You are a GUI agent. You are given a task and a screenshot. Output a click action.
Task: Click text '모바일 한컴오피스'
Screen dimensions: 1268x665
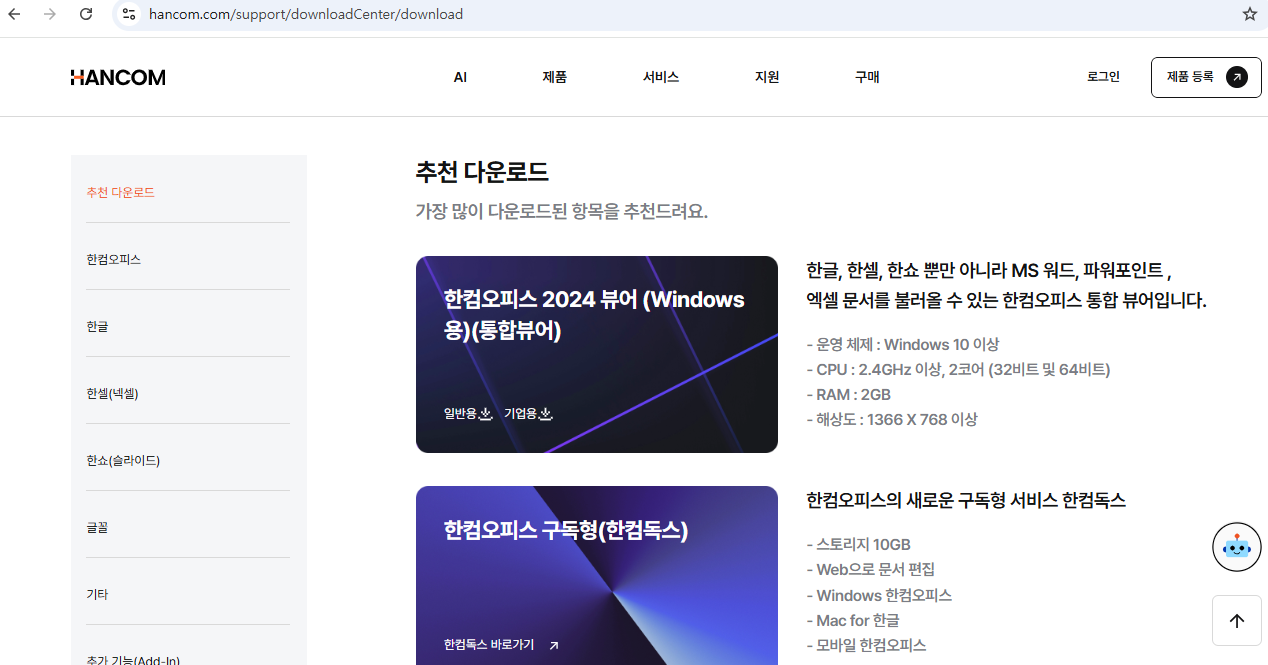867,645
